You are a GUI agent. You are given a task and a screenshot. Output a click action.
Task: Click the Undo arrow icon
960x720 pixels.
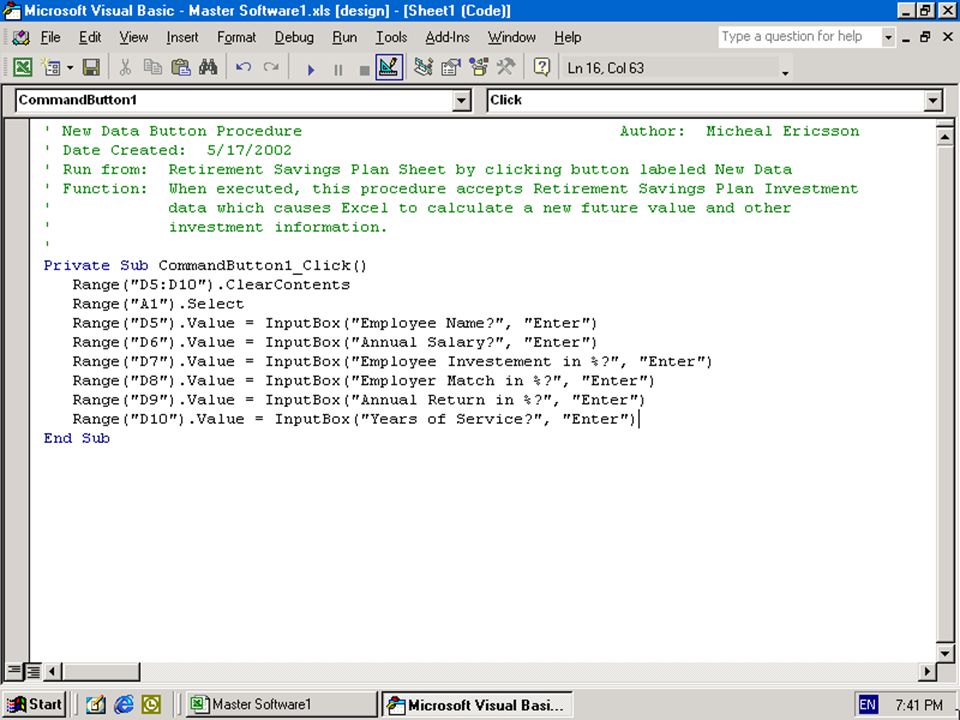[243, 67]
